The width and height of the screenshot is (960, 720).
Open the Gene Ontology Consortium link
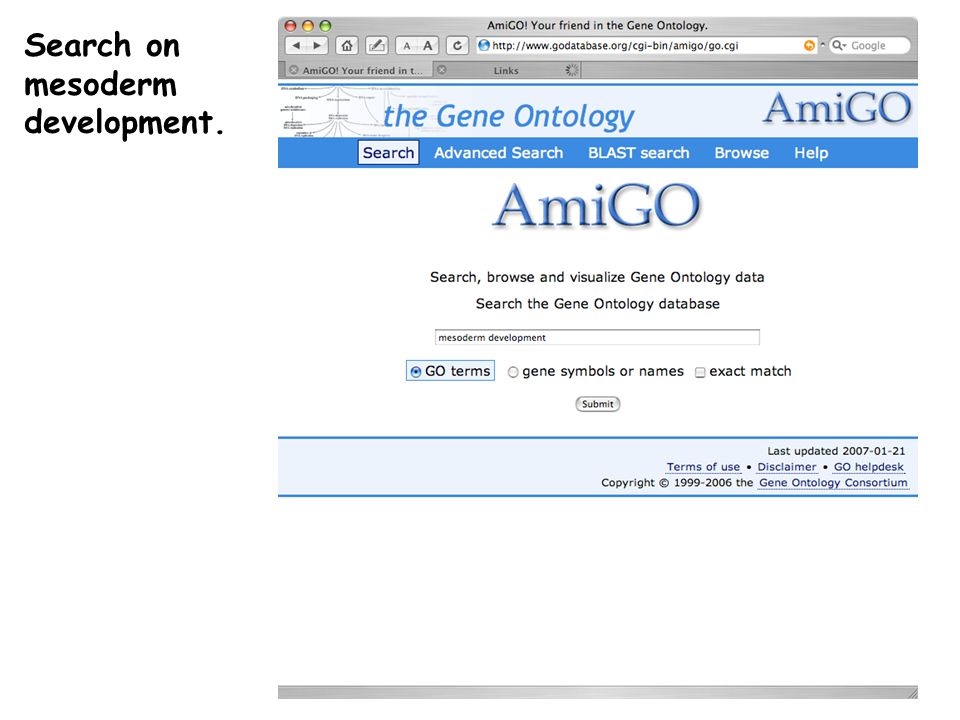click(833, 482)
